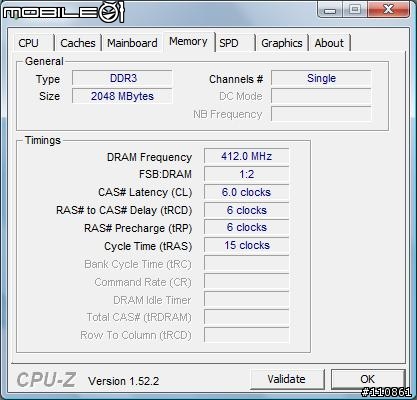This screenshot has width=417, height=400.
Task: Switch to the CPU tab
Action: point(33,43)
